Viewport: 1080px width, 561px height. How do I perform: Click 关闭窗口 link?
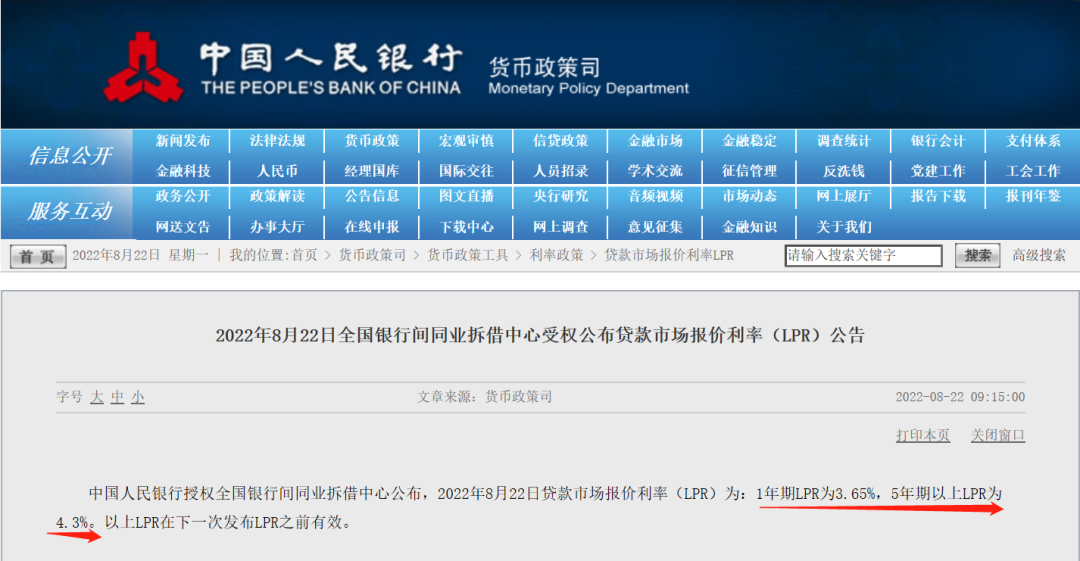(x=998, y=436)
